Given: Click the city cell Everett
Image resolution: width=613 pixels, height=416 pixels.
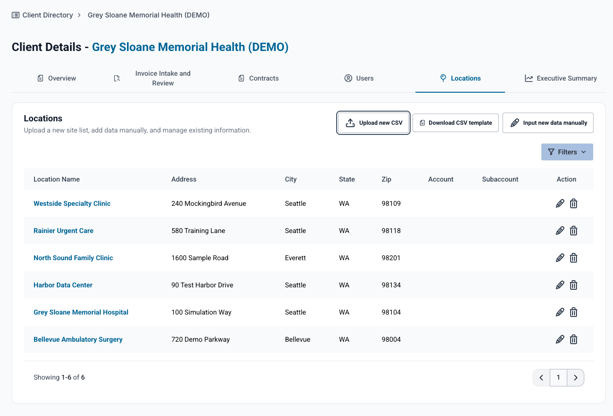Looking at the screenshot, I should (295, 258).
